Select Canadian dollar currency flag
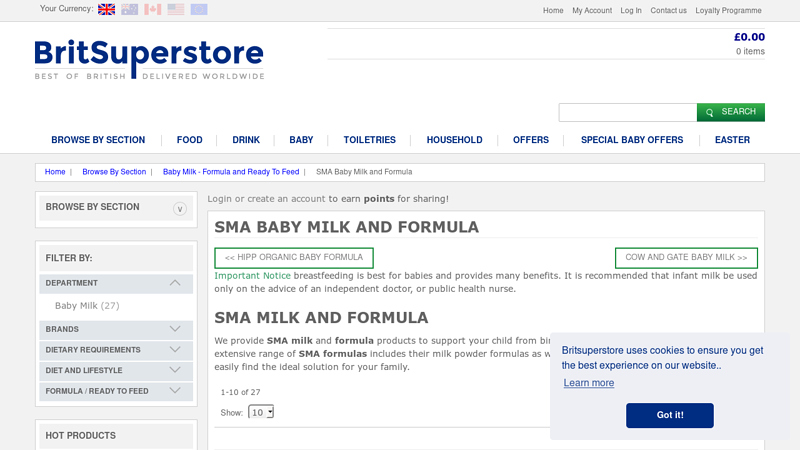The image size is (800, 450). 153,9
